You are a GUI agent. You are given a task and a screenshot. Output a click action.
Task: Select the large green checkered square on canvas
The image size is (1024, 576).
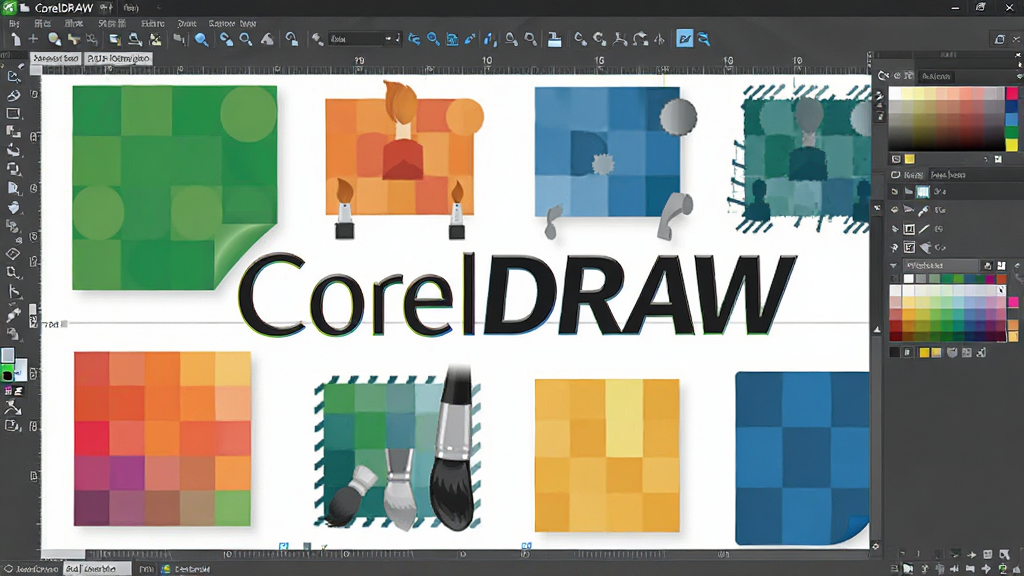coord(174,187)
